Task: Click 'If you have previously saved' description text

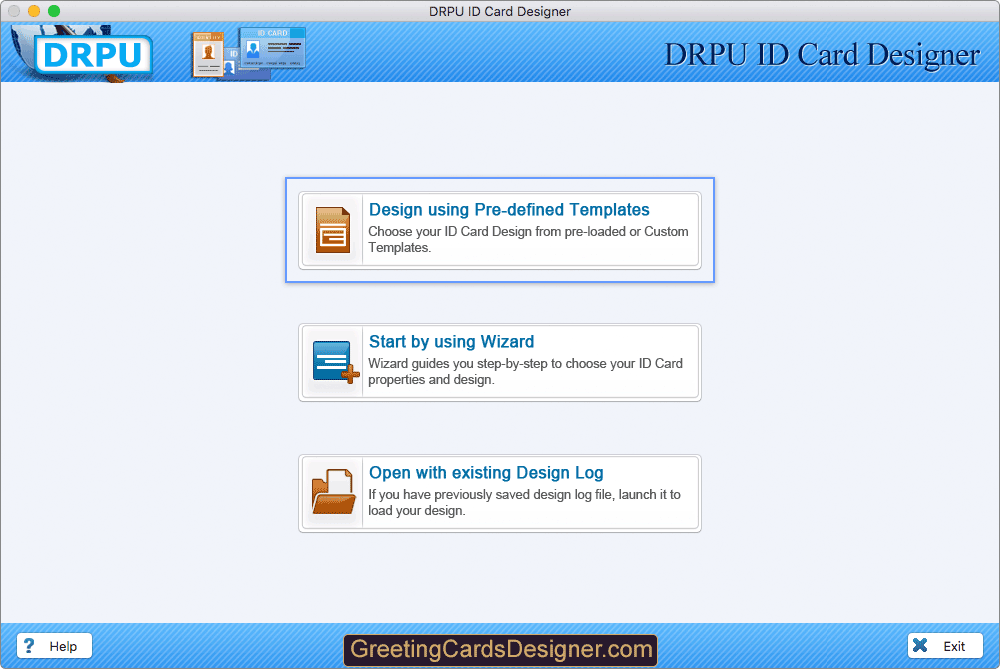Action: [524, 503]
